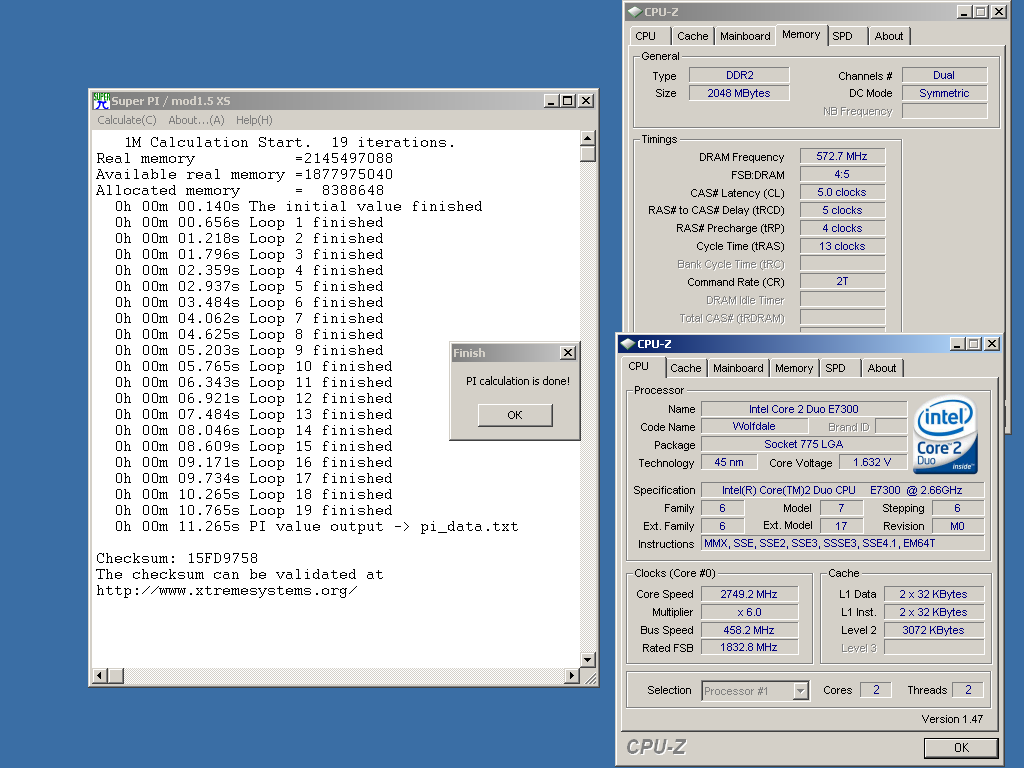Close the Super PI window
Screen dimensions: 1024x768
(x=586, y=101)
